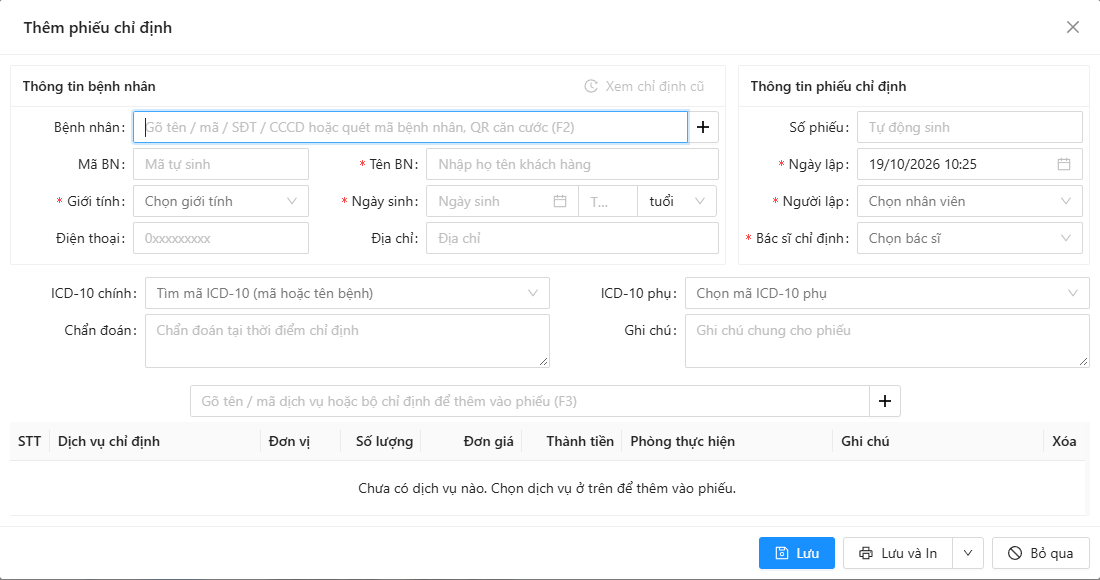Screen dimensions: 1100x580
Task: Click the plus icon to add new patient
Action: coord(703,127)
